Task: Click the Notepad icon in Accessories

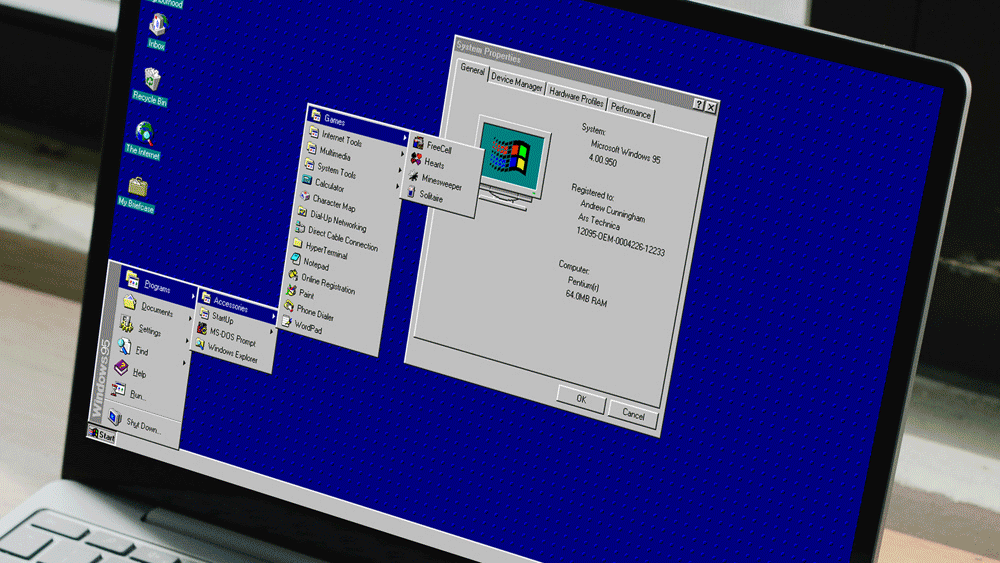Action: (296, 258)
